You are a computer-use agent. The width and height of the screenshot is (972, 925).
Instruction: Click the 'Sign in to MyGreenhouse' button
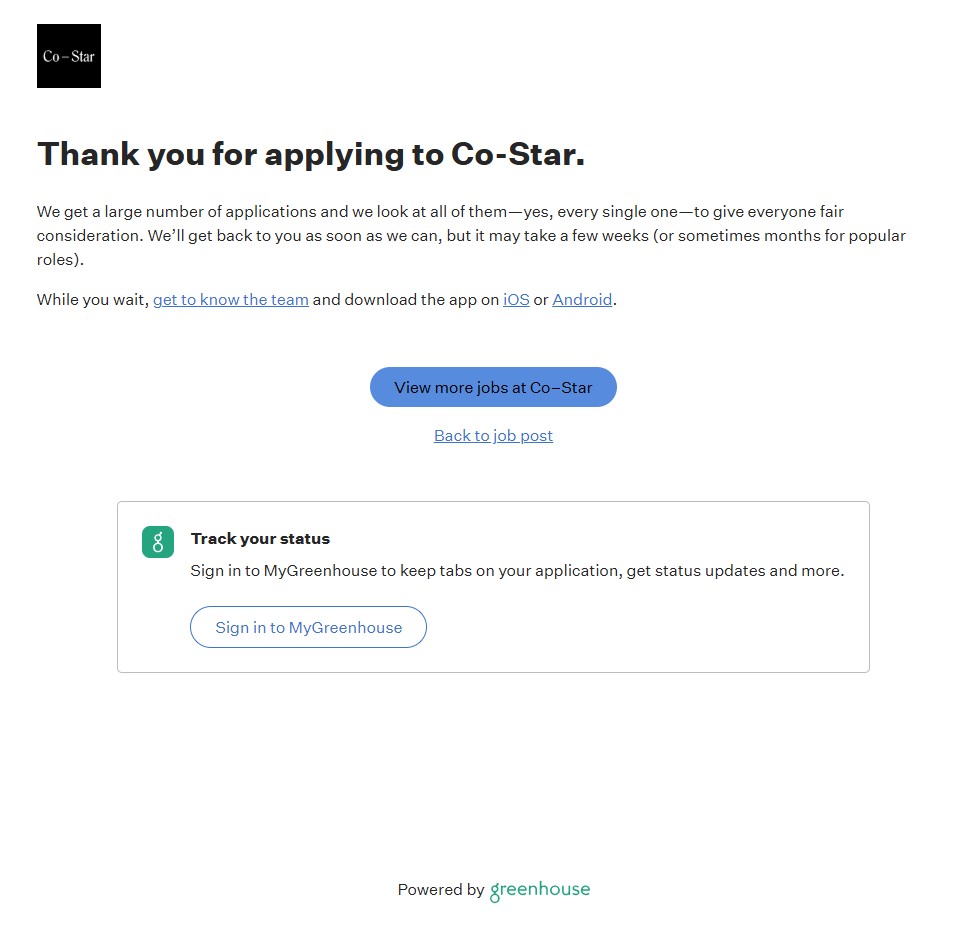tap(308, 627)
